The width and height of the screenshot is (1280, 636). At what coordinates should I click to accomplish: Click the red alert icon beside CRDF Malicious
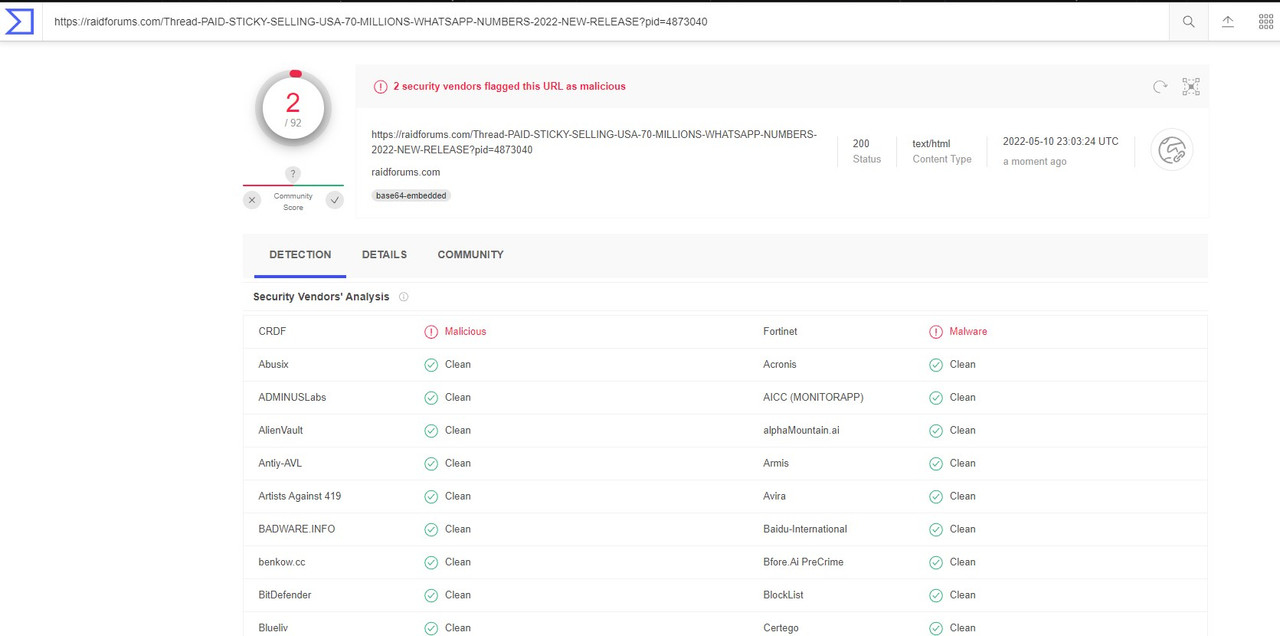pos(431,332)
